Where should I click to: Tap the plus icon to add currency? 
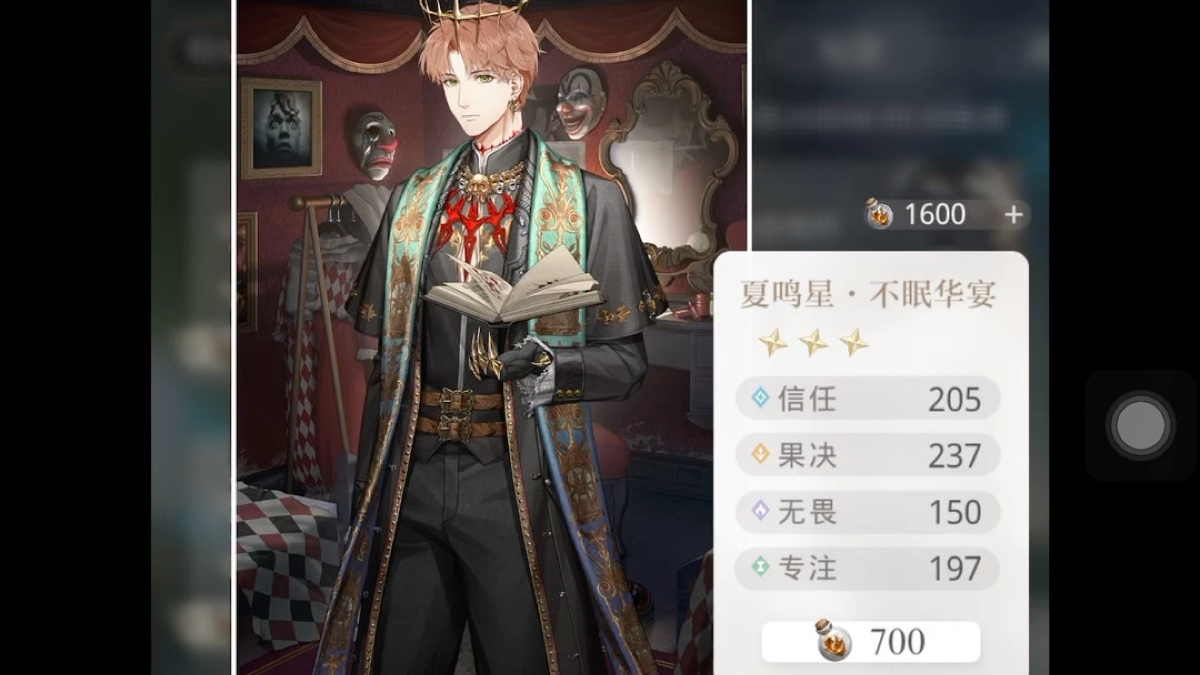point(1013,214)
